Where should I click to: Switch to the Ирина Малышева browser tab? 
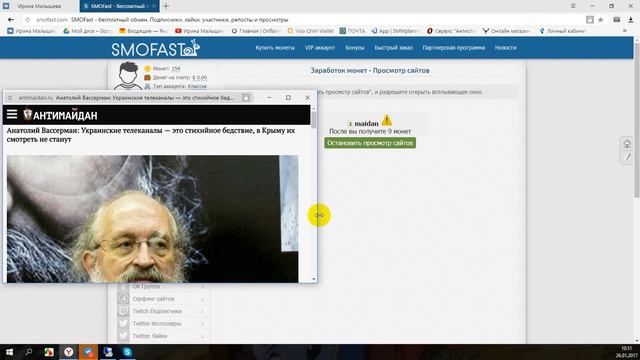(x=39, y=6)
